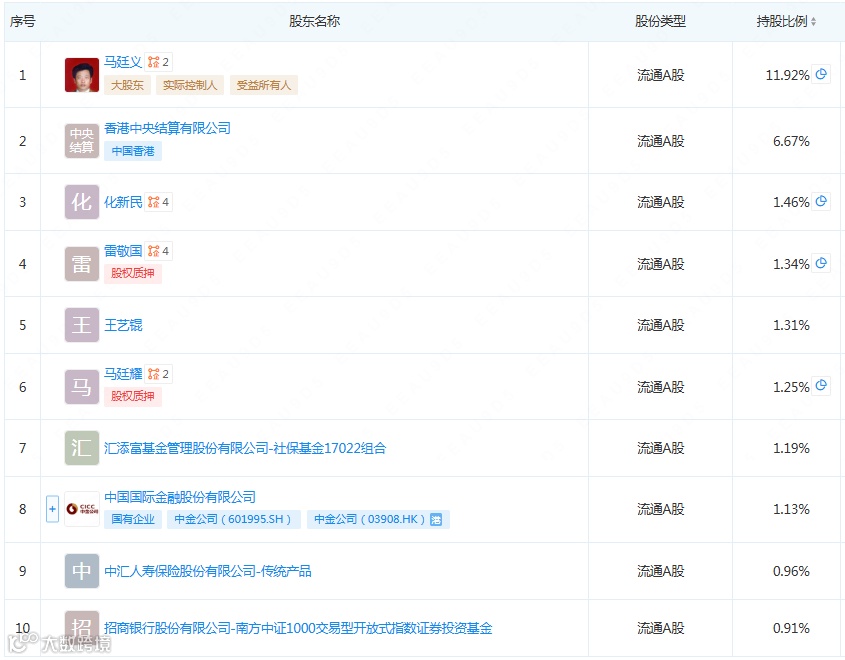Click the 股东名称 column header

(314, 22)
